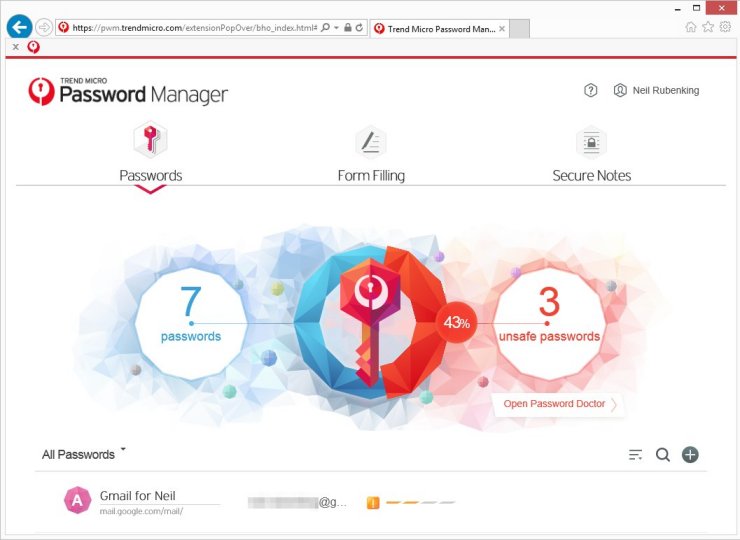Screen dimensions: 740x540
Task: Click the mail.google.com/mail/ URL text
Action: [141, 511]
